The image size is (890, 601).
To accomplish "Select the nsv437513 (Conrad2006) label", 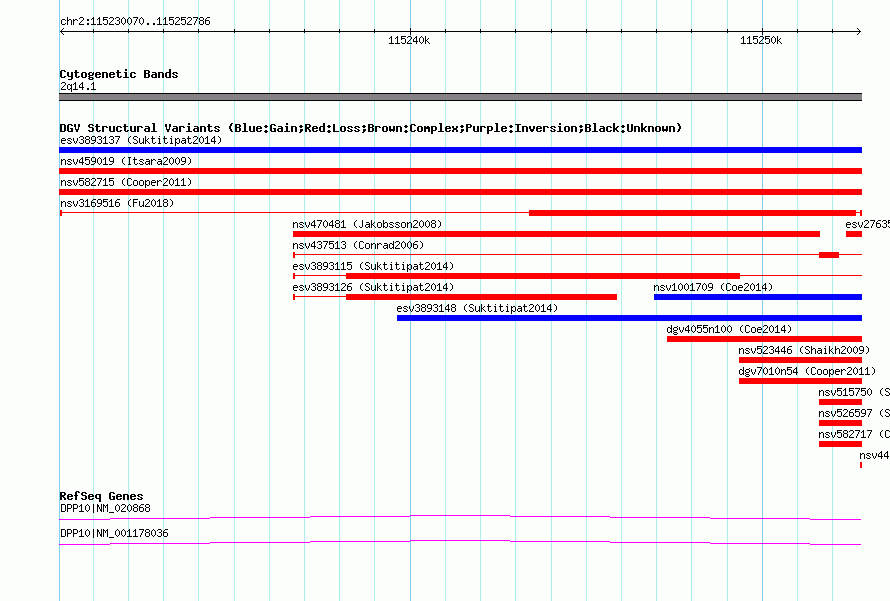I will 358,245.
